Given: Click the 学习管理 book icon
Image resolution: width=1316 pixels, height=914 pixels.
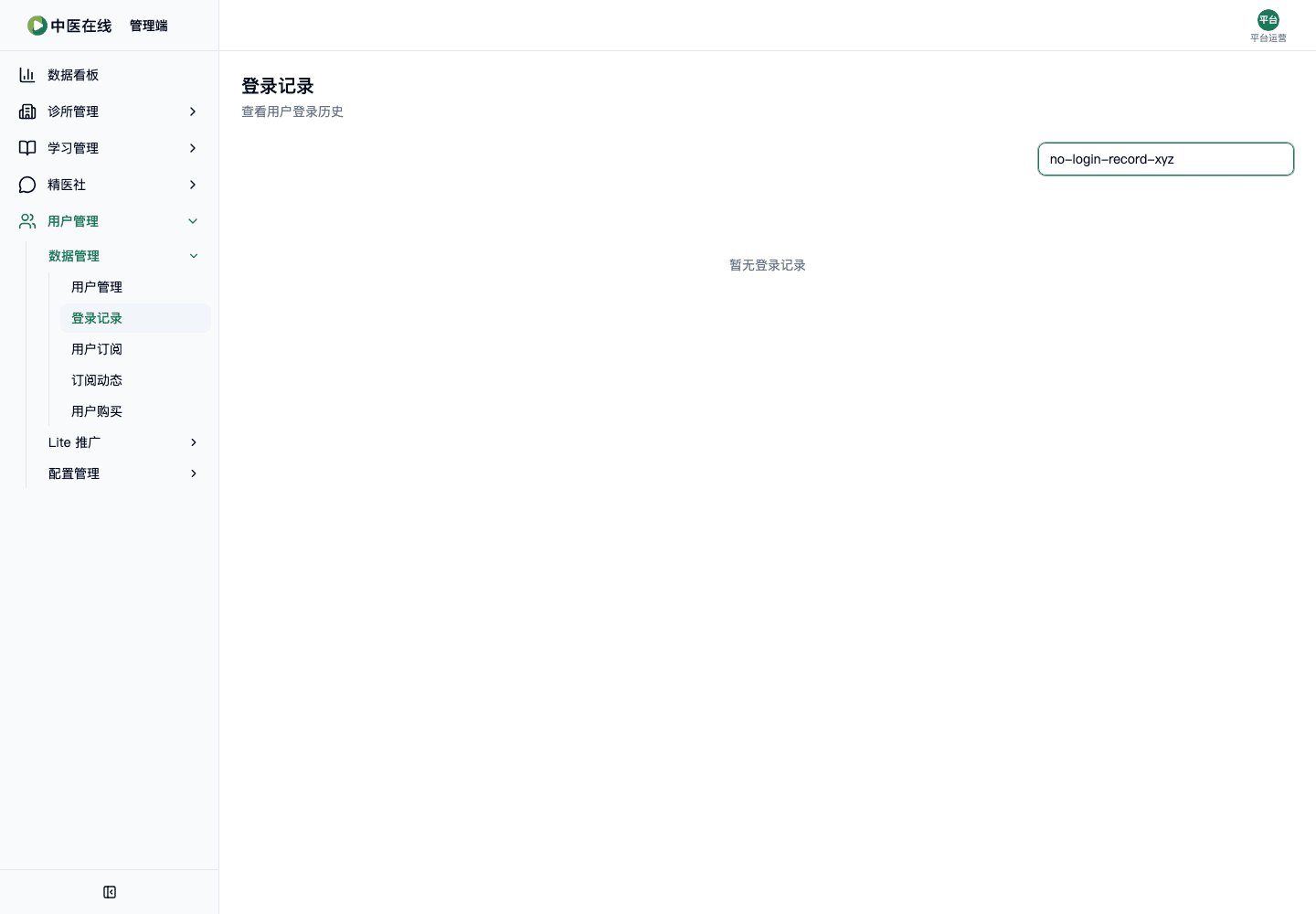Looking at the screenshot, I should (27, 148).
